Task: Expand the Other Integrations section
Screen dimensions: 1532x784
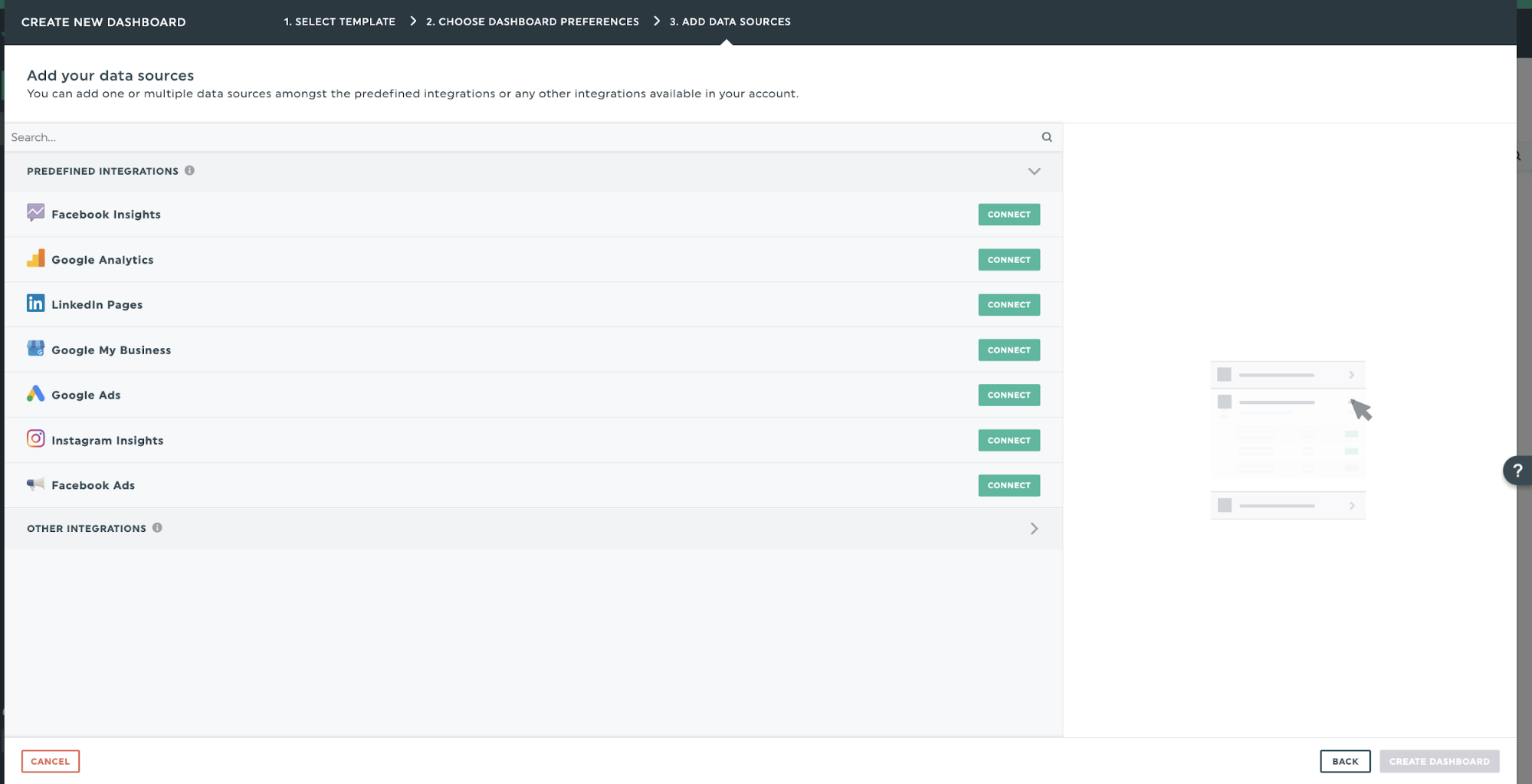Action: tap(1034, 529)
